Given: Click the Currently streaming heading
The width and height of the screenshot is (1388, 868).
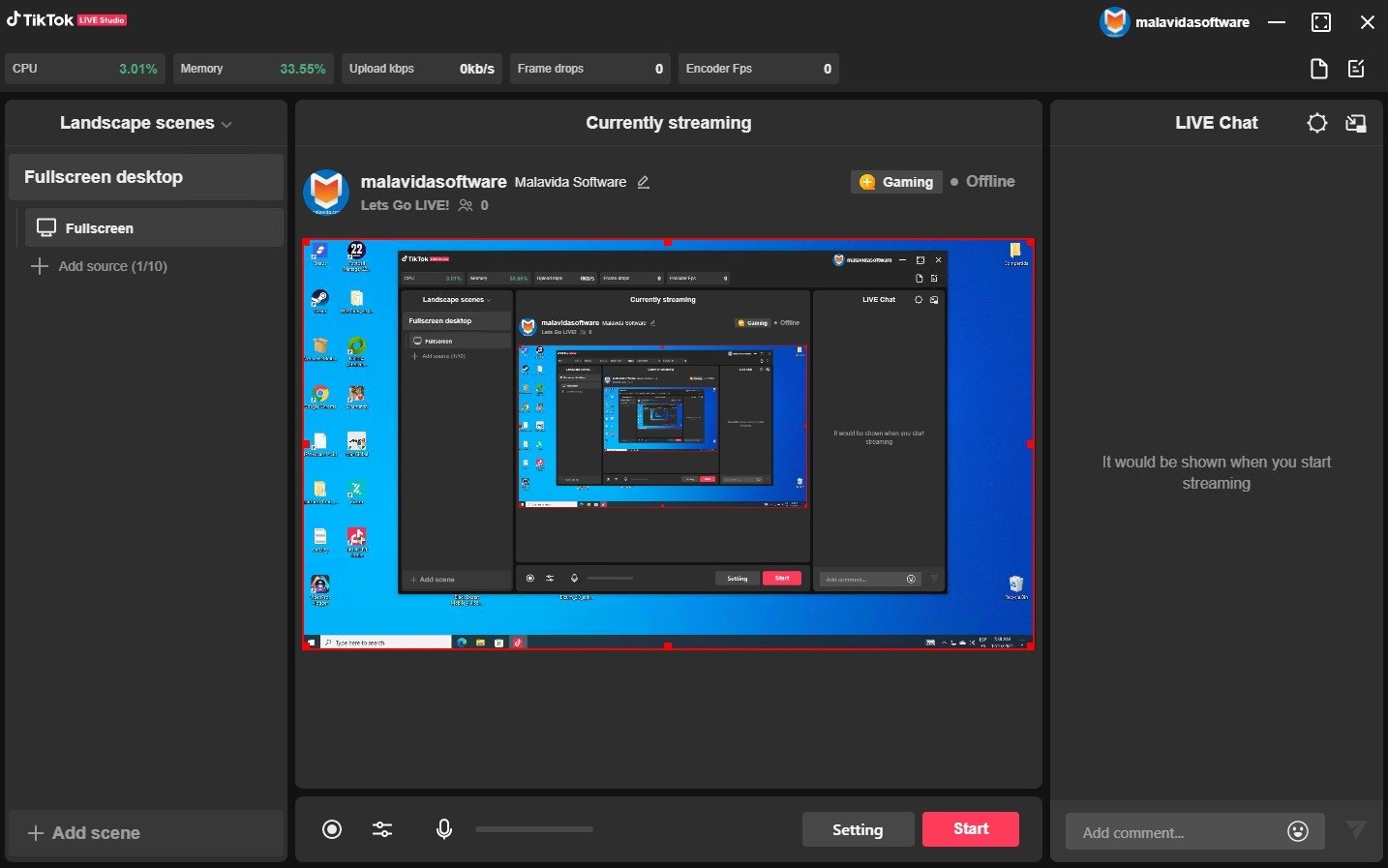Looking at the screenshot, I should pyautogui.click(x=669, y=123).
